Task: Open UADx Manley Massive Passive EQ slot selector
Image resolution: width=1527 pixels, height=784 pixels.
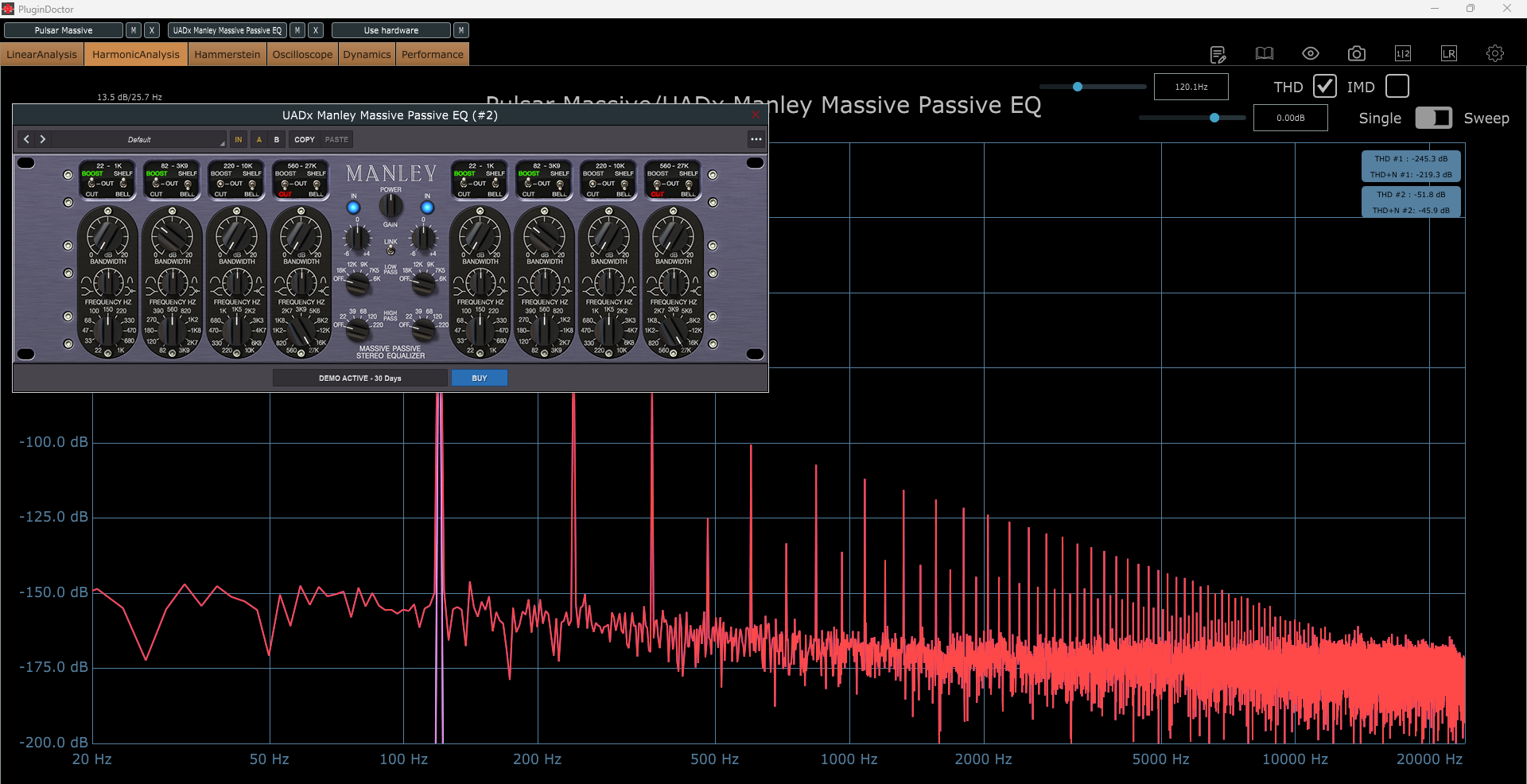Action: pyautogui.click(x=227, y=30)
